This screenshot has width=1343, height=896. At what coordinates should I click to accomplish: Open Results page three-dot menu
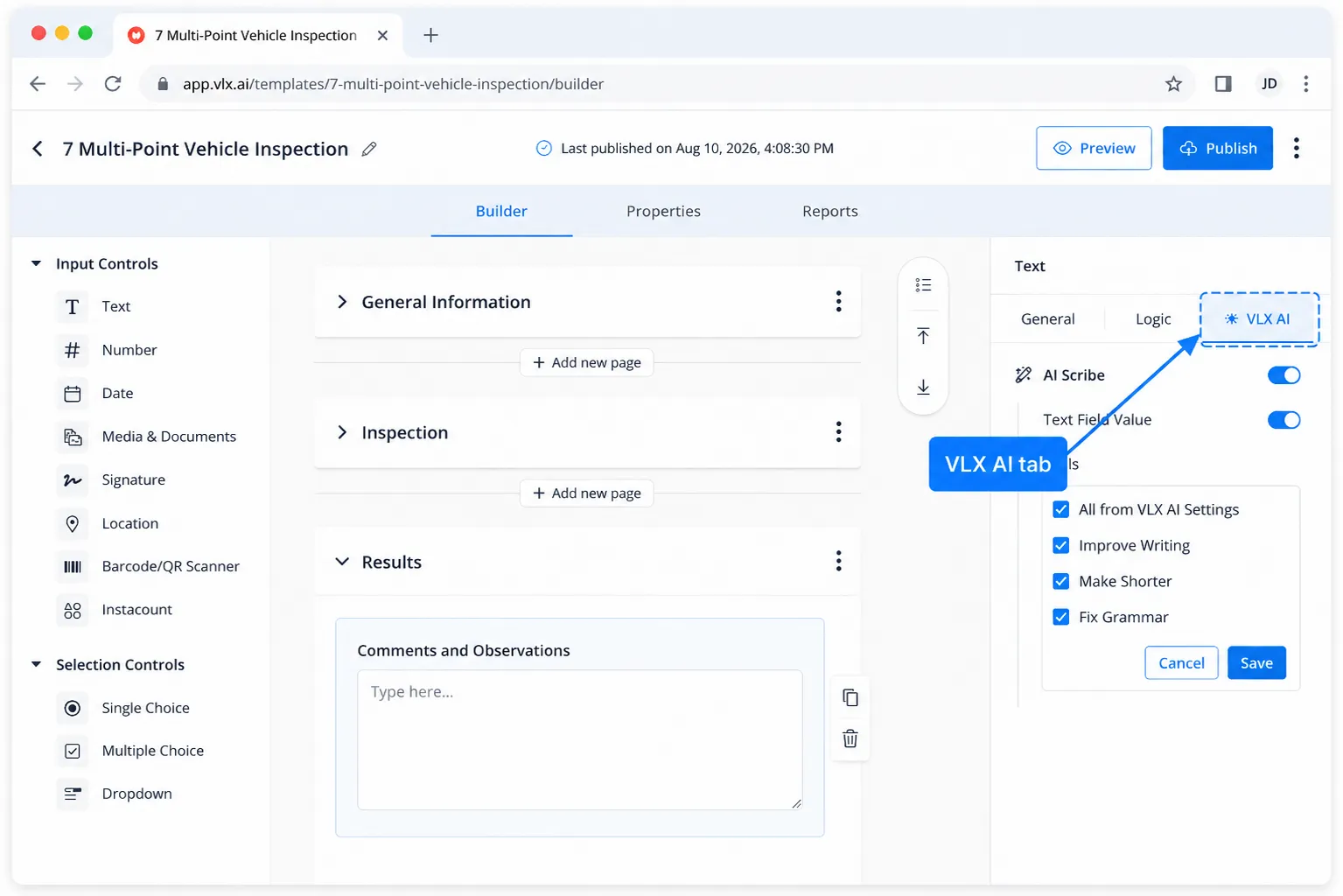tap(838, 561)
